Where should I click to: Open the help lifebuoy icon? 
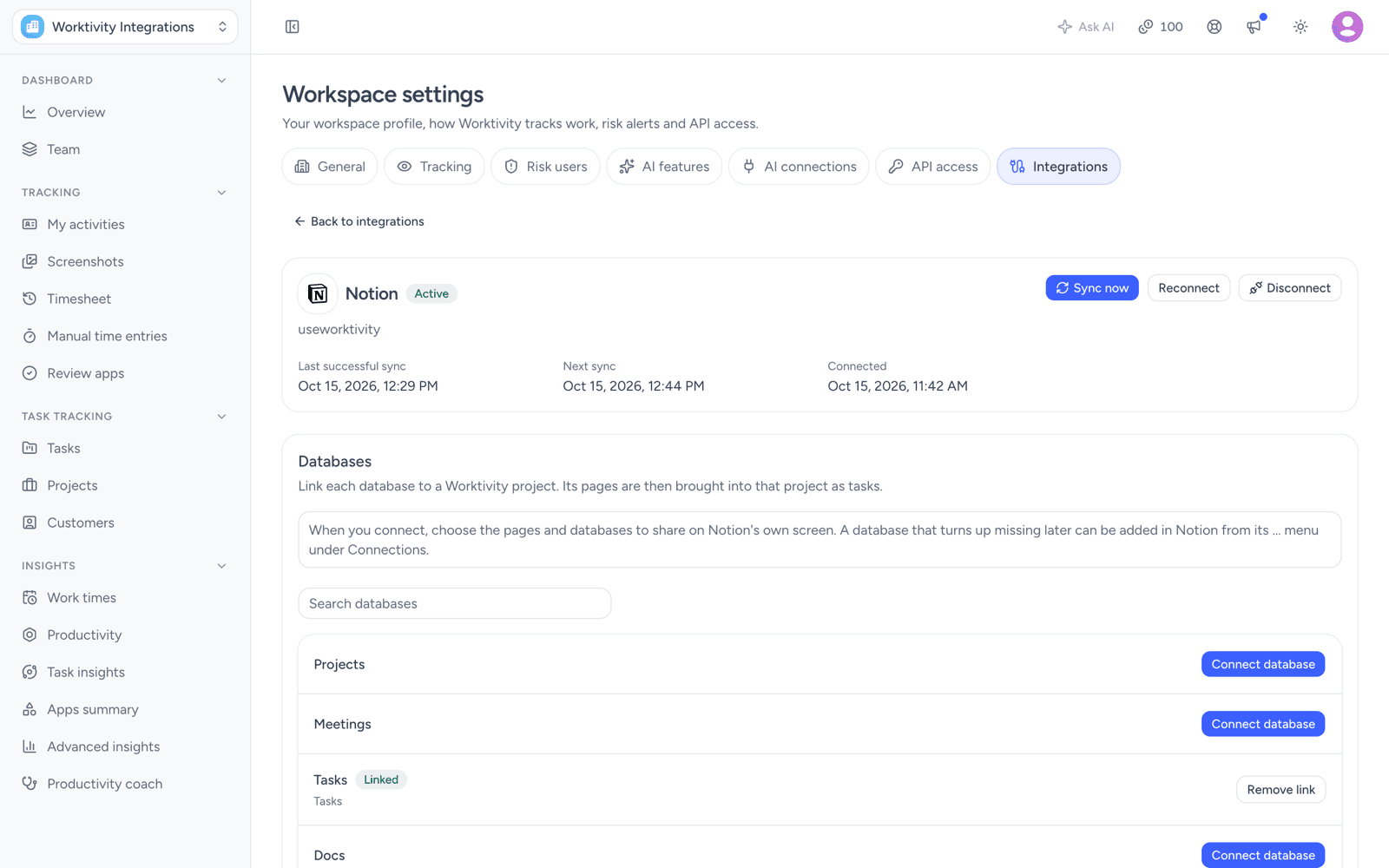pos(1215,27)
